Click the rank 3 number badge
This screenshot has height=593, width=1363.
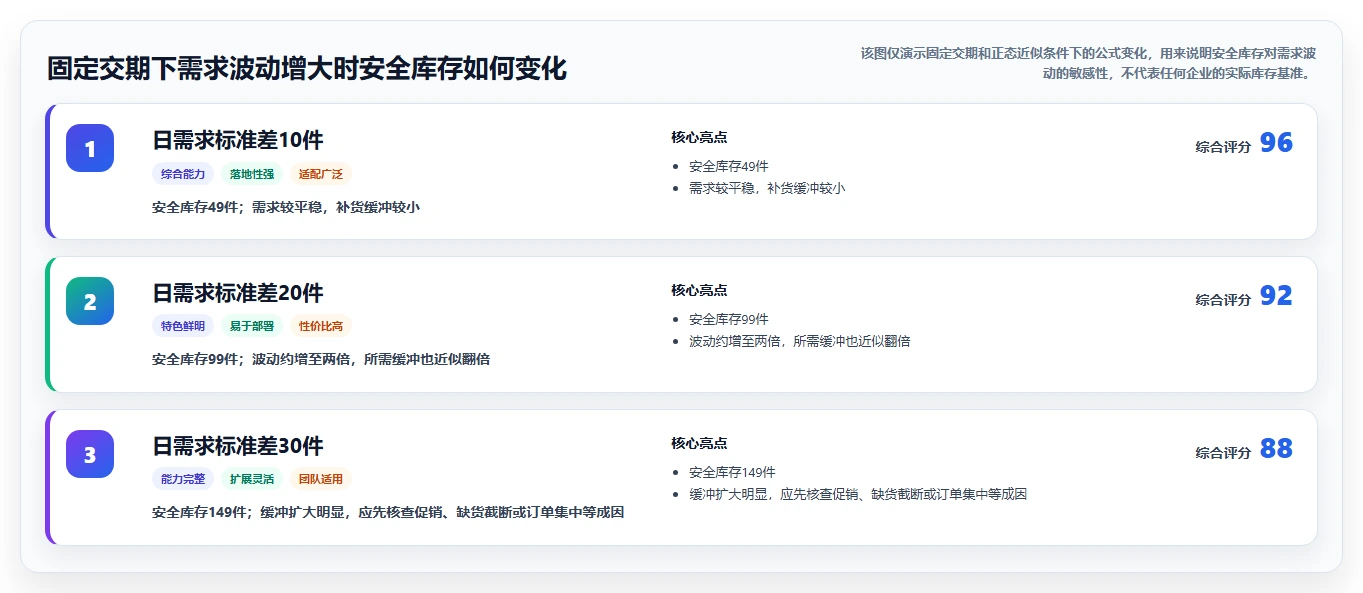tap(90, 454)
